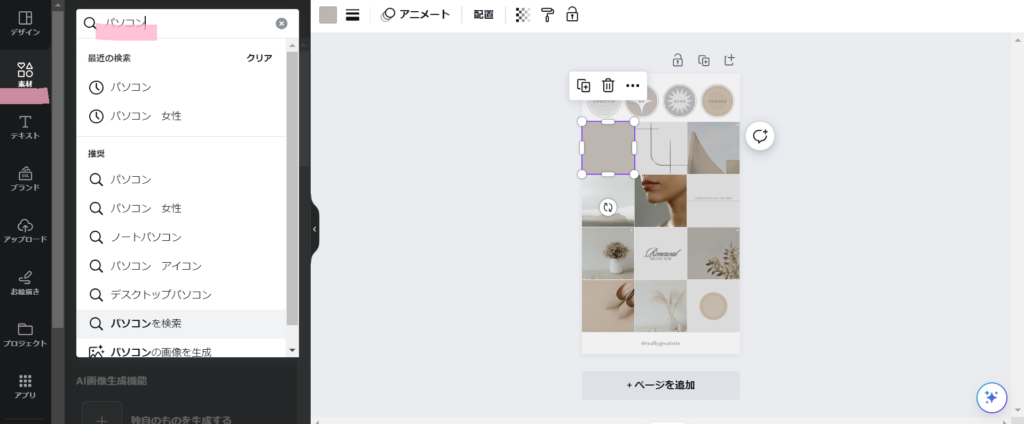Open the three-dot more menu in floating toolbar
This screenshot has height=424, width=1024.
632,86
